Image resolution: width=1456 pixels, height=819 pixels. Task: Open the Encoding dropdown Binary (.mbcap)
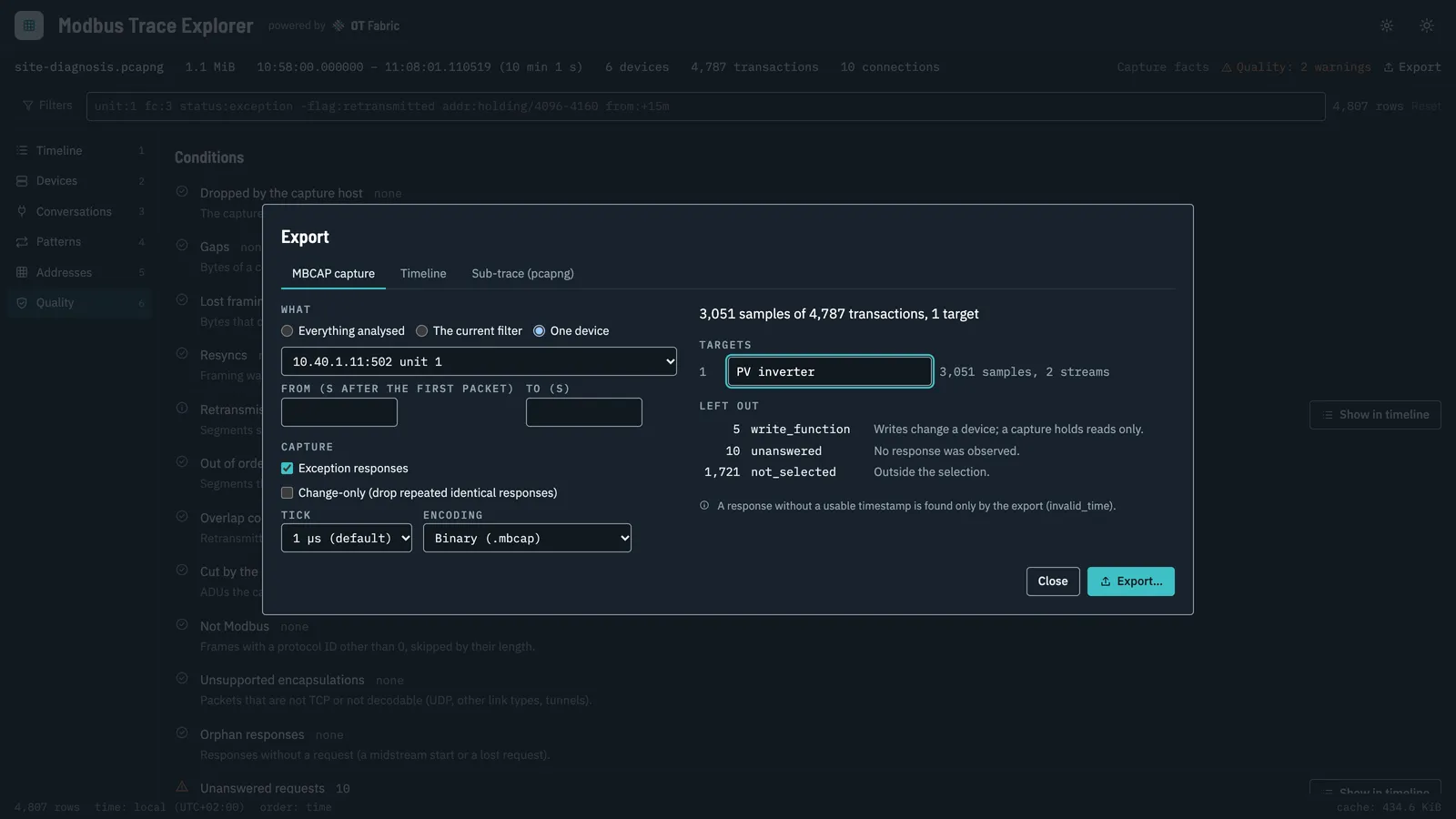[x=527, y=538]
